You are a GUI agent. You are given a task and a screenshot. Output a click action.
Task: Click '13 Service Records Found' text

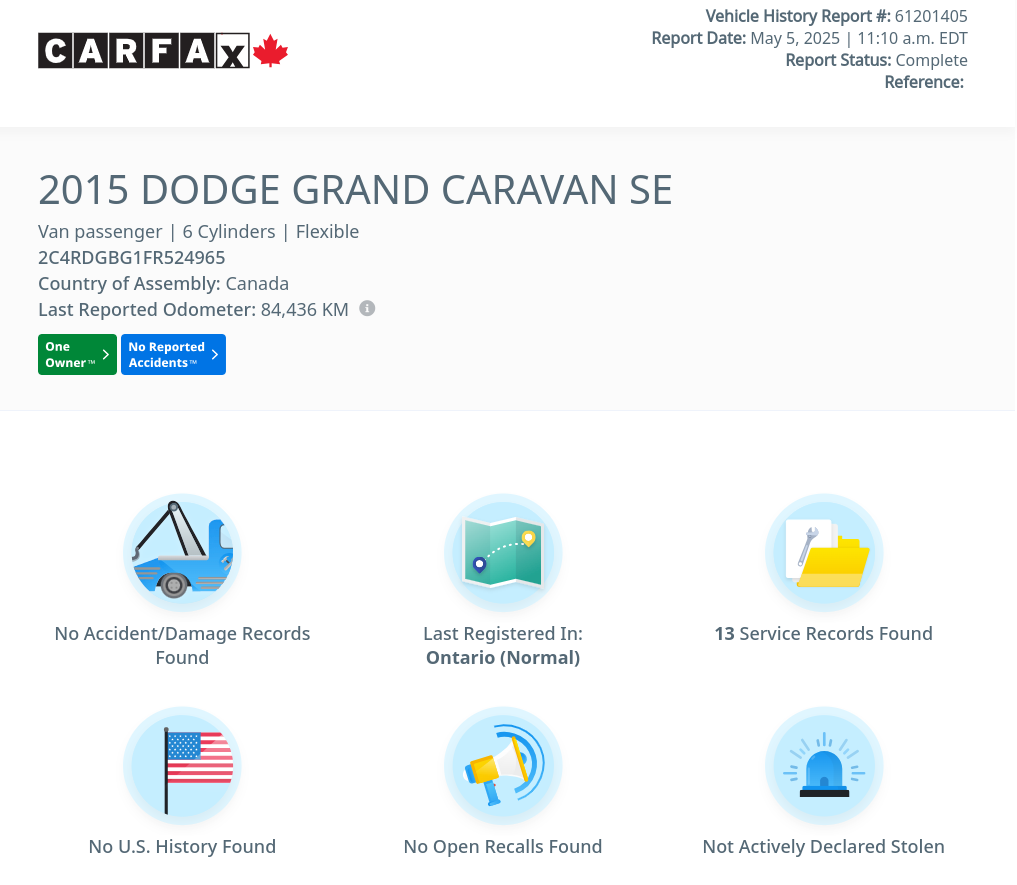click(824, 634)
